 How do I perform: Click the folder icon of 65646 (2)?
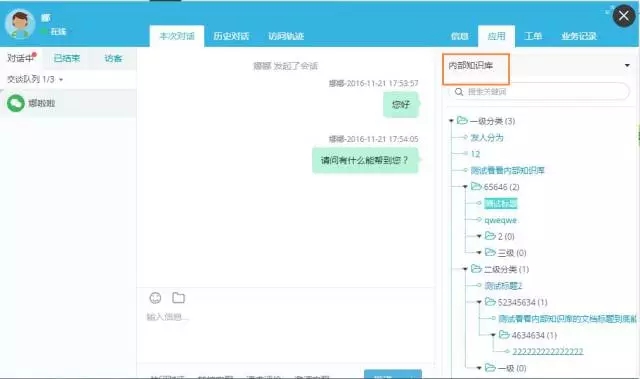(x=476, y=186)
